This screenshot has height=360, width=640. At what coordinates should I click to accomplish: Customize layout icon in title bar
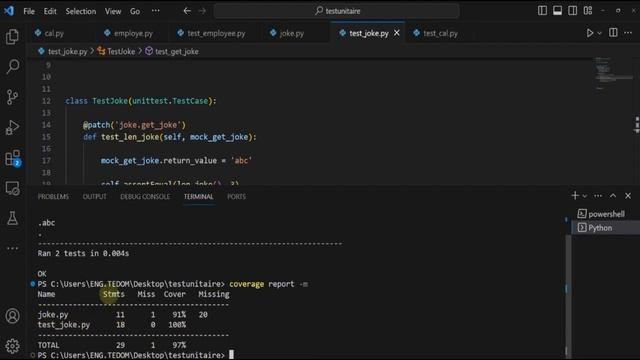(x=588, y=11)
